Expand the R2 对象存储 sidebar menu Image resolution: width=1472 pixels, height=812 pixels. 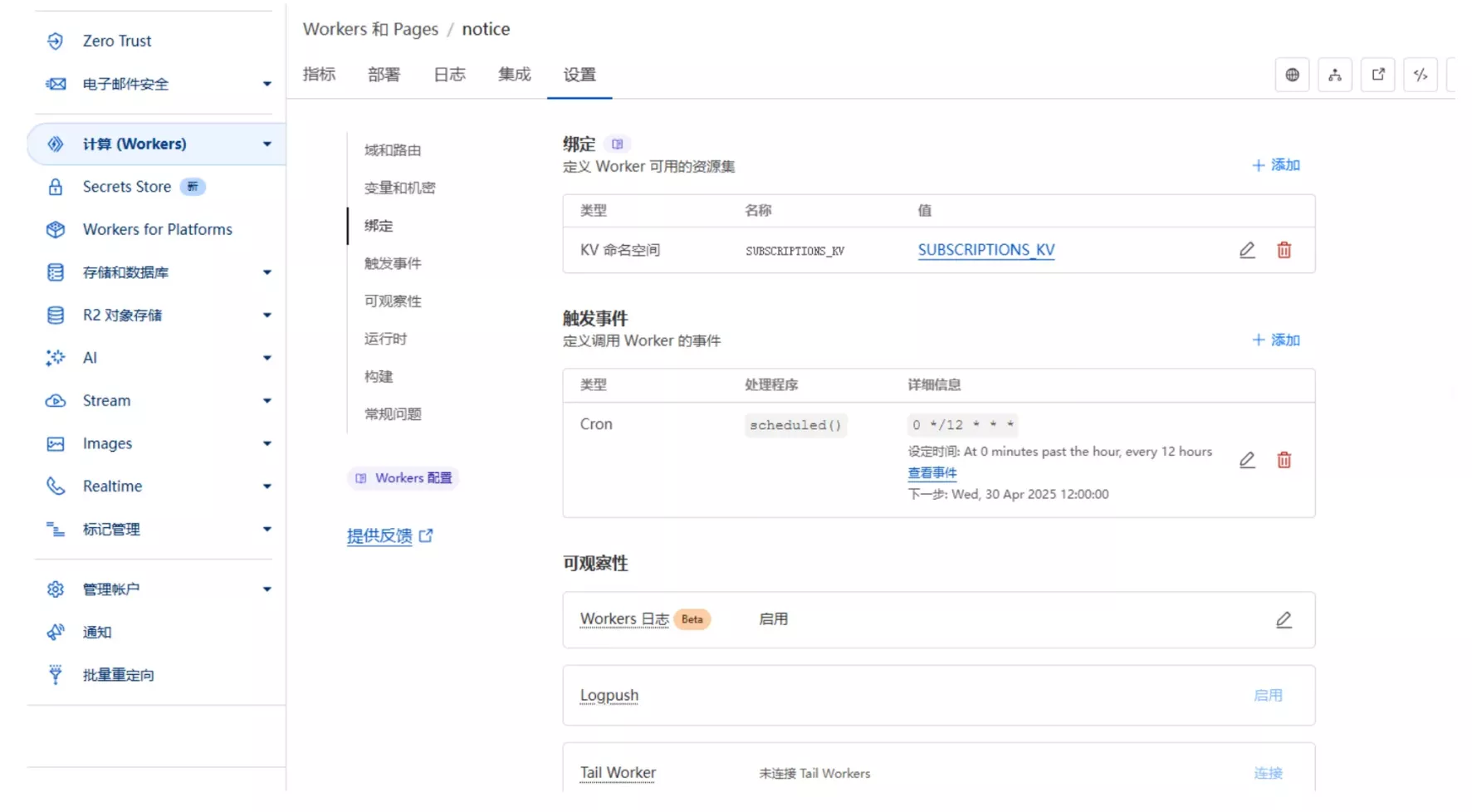click(267, 316)
